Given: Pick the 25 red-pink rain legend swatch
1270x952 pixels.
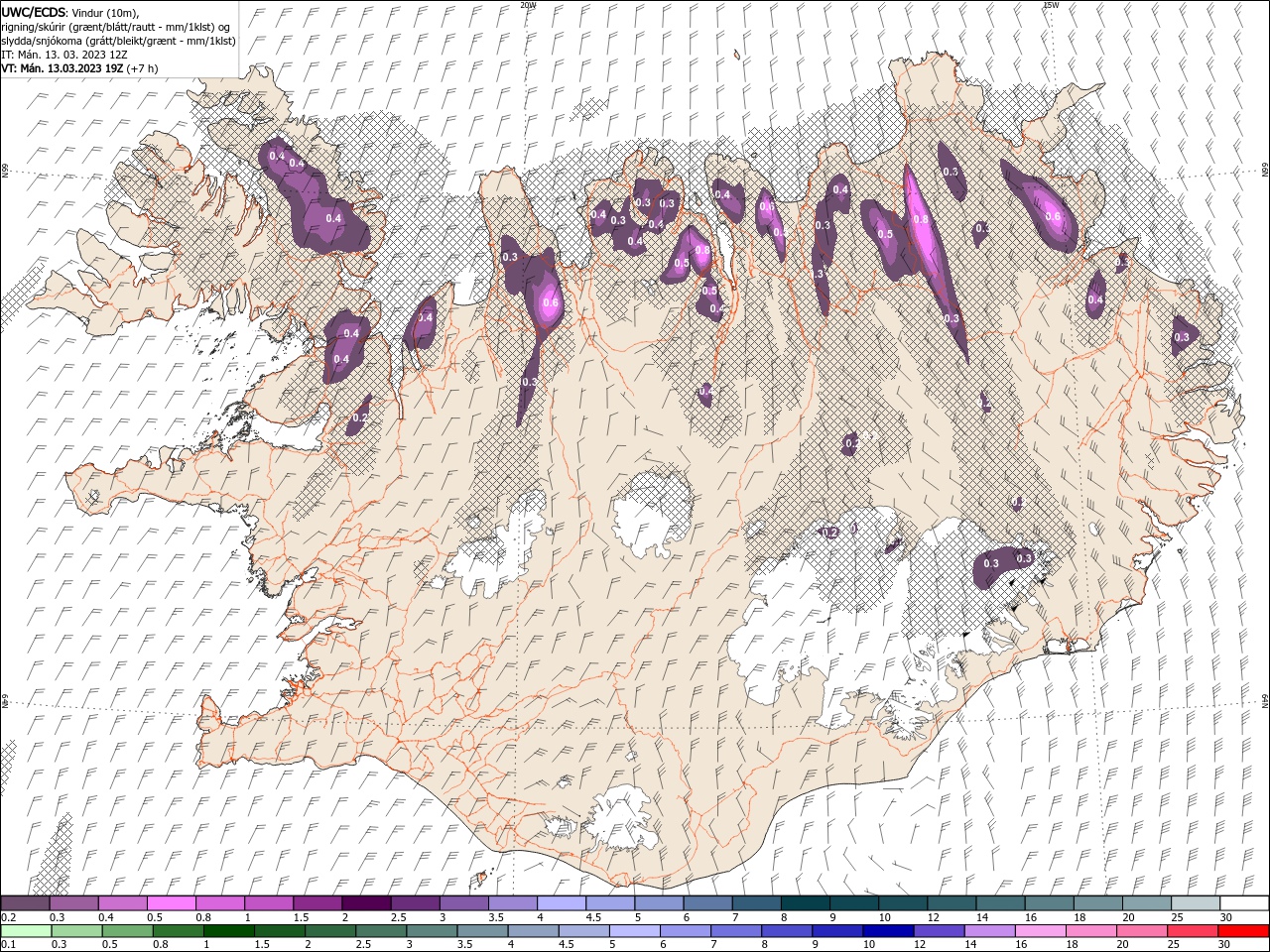Looking at the screenshot, I should tap(1194, 931).
